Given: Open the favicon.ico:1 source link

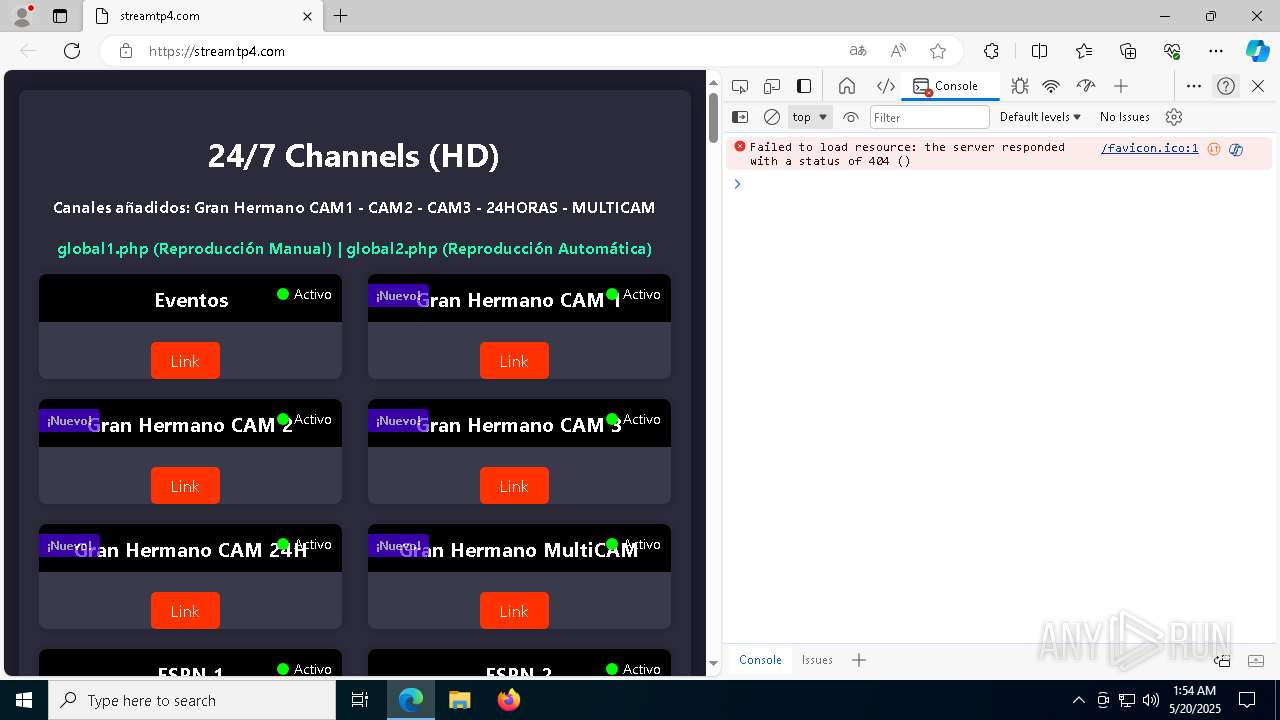Looking at the screenshot, I should pos(1150,148).
